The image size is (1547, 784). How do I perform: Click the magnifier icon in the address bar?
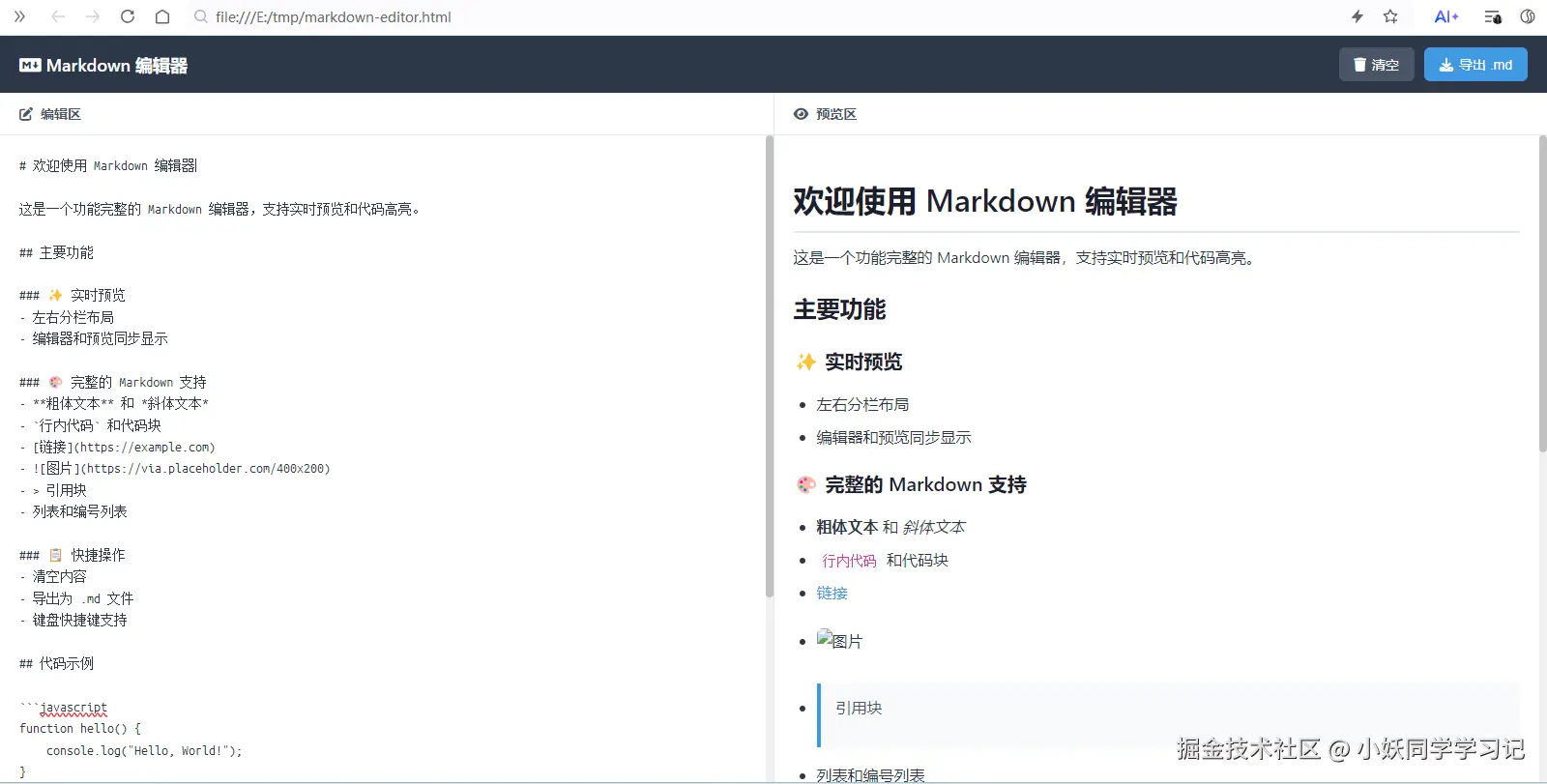201,16
